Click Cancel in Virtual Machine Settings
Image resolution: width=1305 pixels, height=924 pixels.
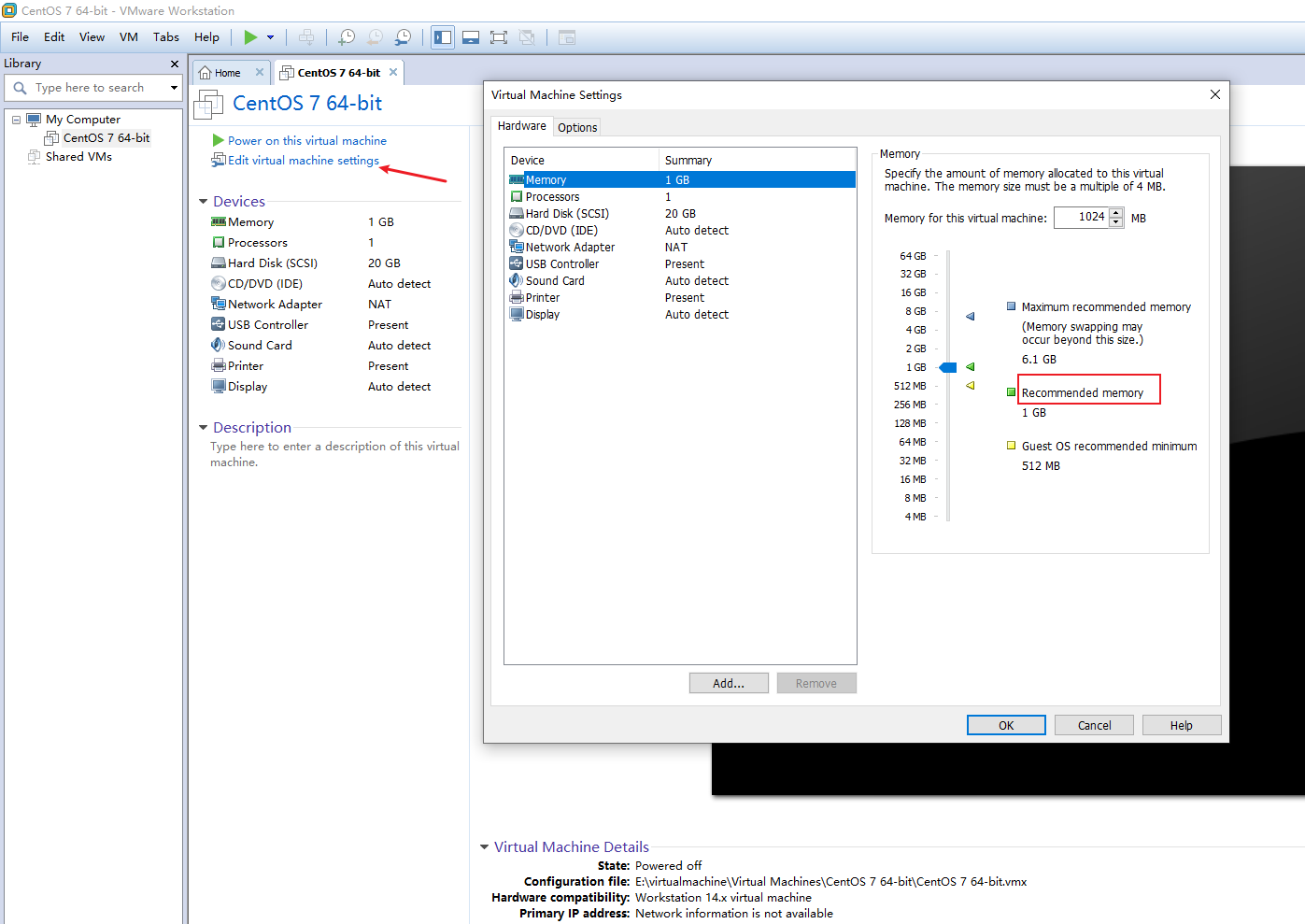[x=1094, y=725]
